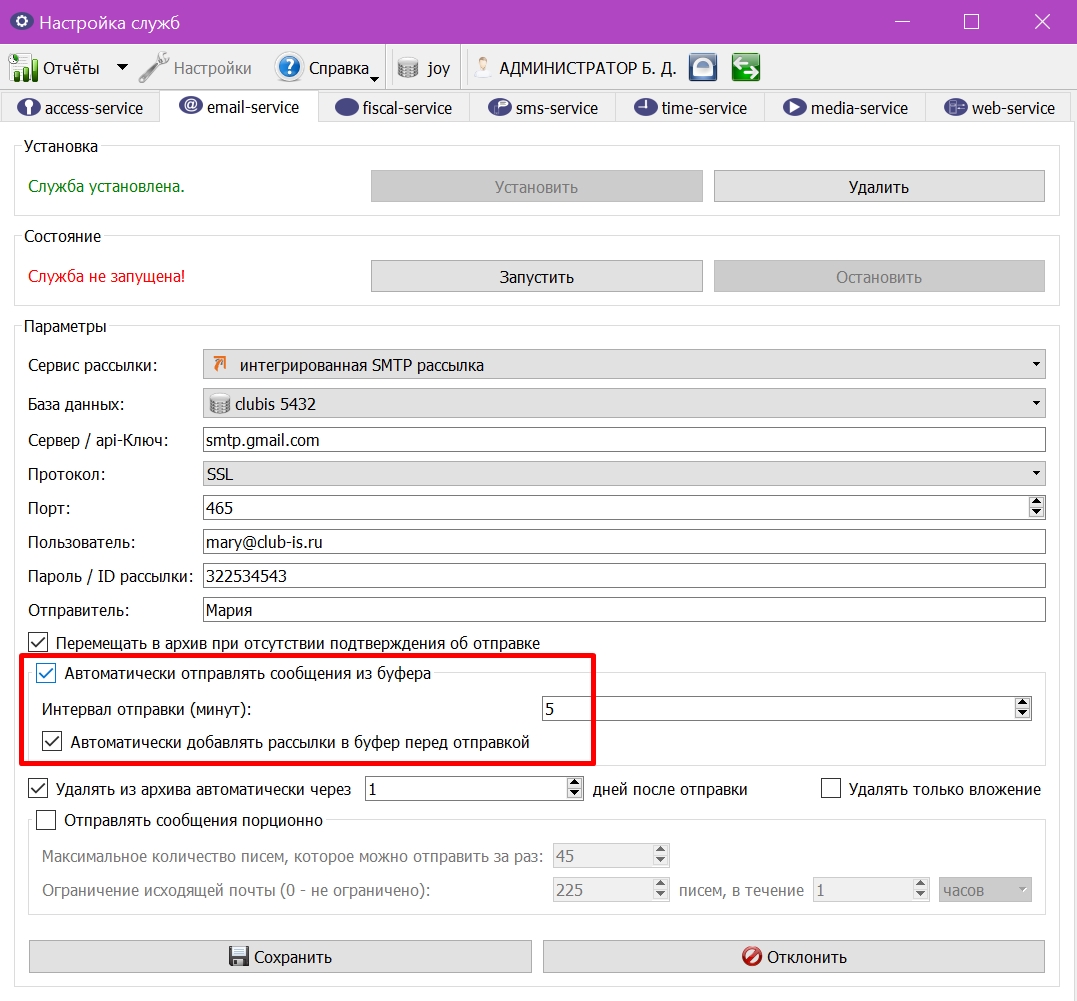Click the Пользователь email field
The image size is (1077, 1001).
(624, 542)
